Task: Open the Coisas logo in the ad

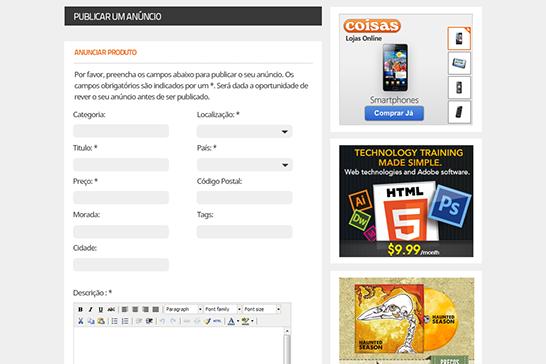Action: point(372,26)
